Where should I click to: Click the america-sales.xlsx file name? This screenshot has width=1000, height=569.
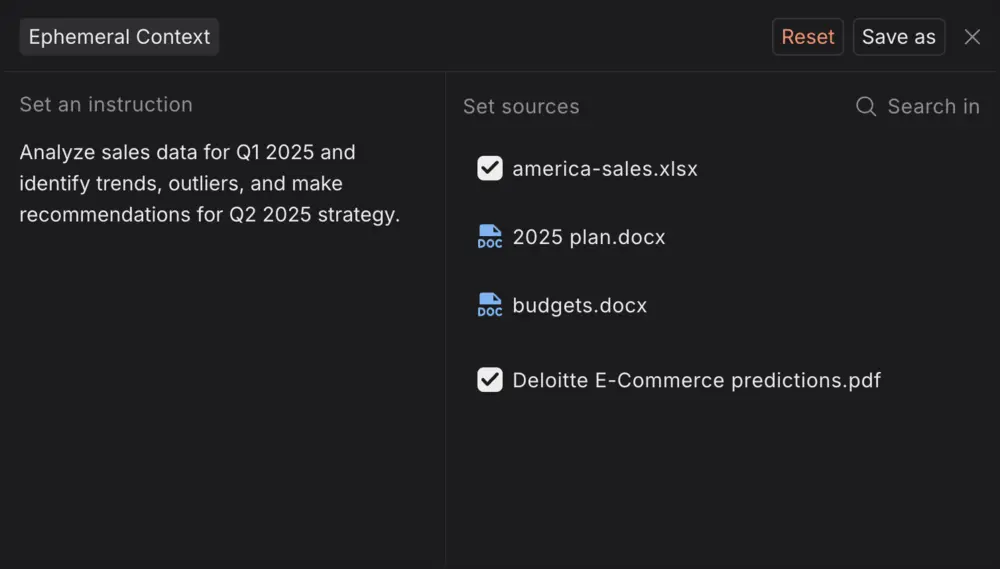(x=605, y=169)
